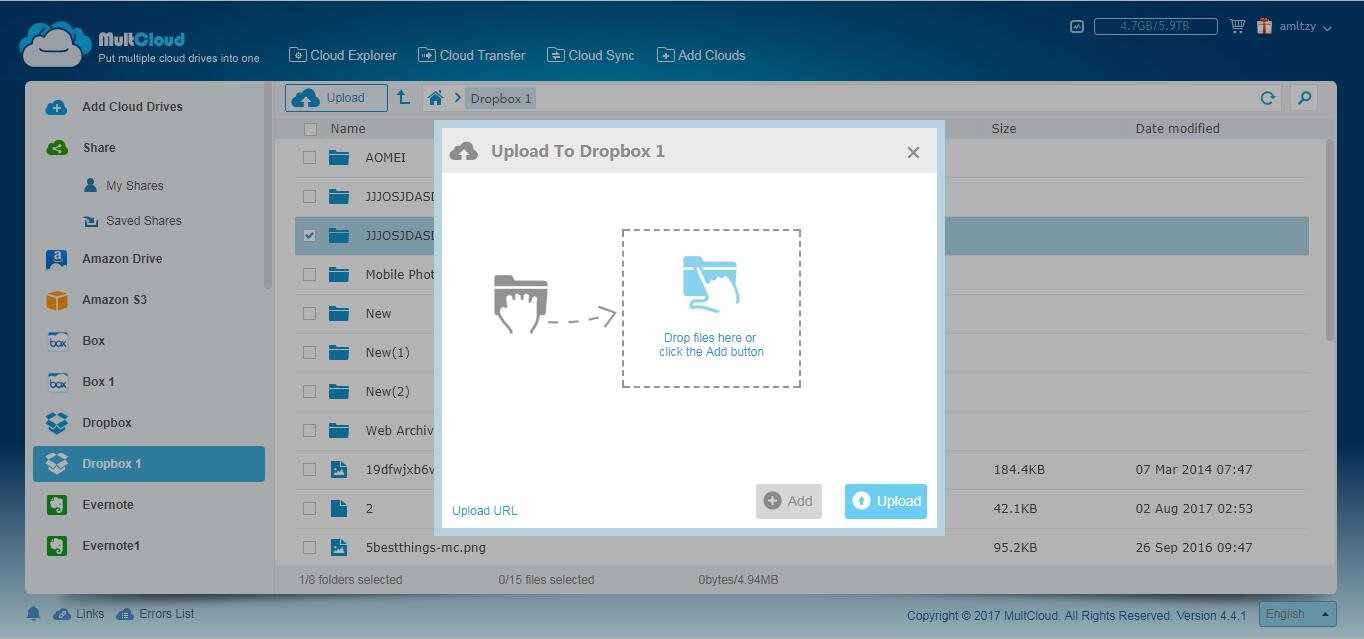
Task: Check the Web Archive folder checkbox
Action: (309, 430)
